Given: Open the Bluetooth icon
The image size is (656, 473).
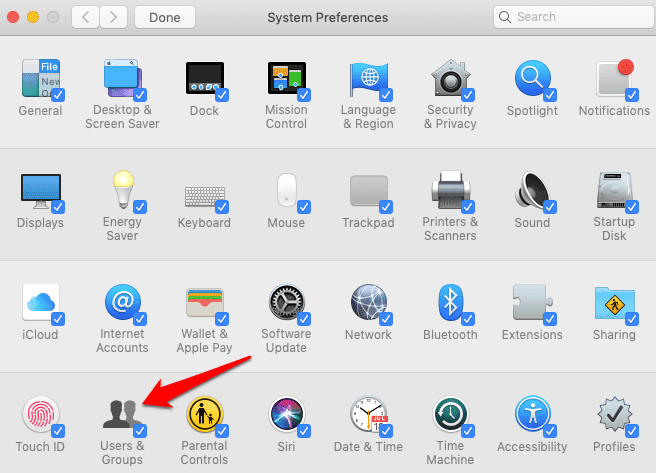Looking at the screenshot, I should tap(451, 302).
